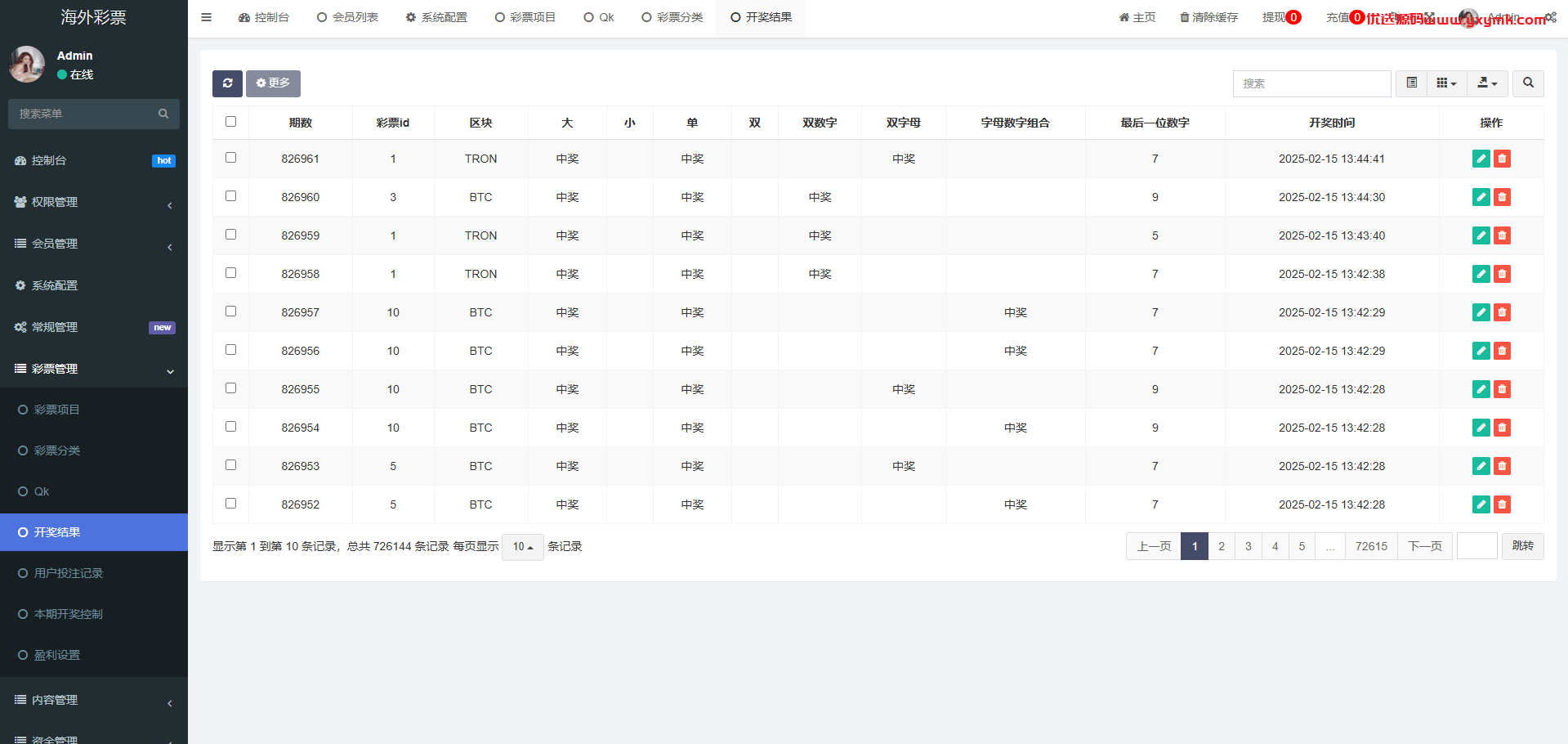Screen dimensions: 1568x744
Task: Expand 权限管理 sidebar menu
Action: [94, 202]
